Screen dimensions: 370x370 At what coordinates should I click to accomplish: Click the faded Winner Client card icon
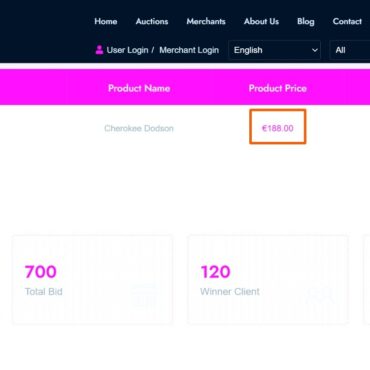pyautogui.click(x=321, y=295)
